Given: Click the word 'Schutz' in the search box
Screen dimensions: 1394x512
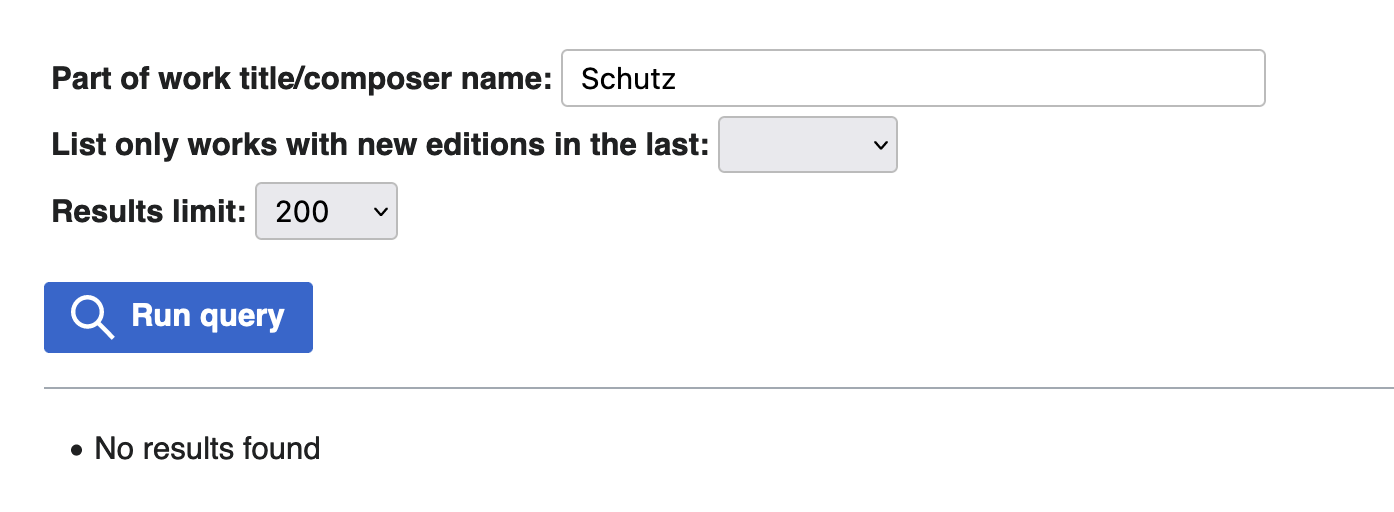Looking at the screenshot, I should pyautogui.click(x=628, y=79).
